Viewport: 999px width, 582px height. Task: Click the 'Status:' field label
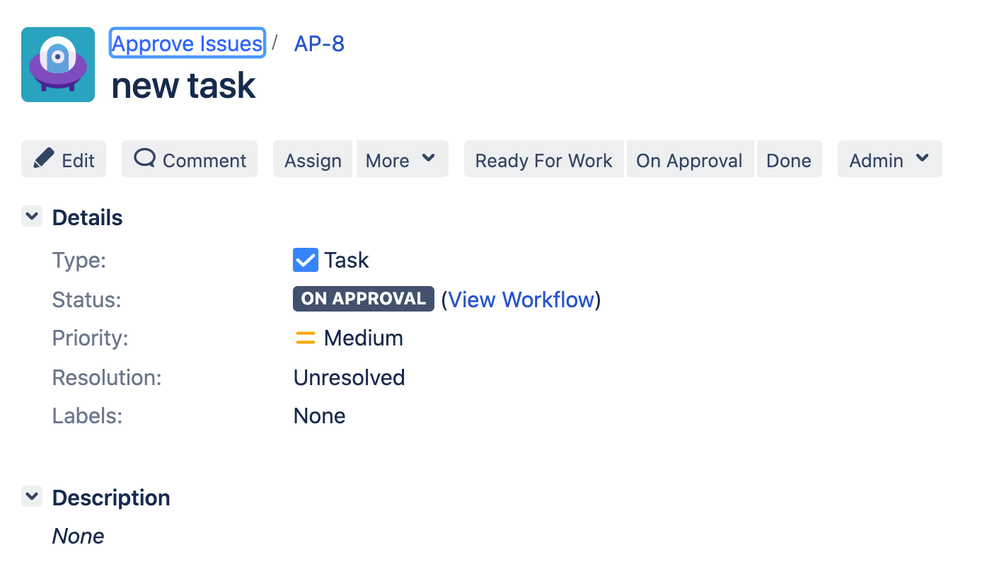point(87,300)
